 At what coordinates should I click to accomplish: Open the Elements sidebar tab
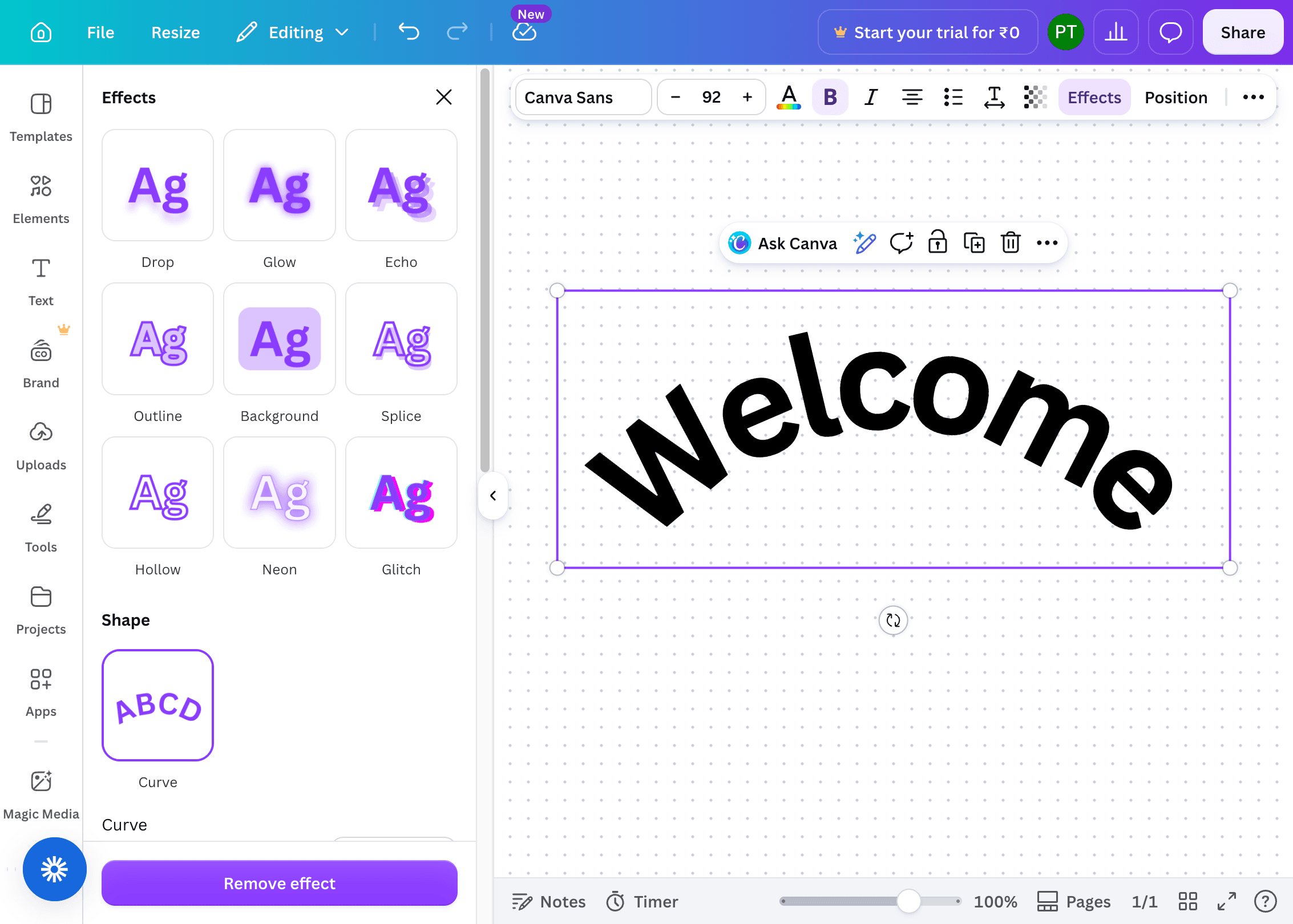point(41,200)
